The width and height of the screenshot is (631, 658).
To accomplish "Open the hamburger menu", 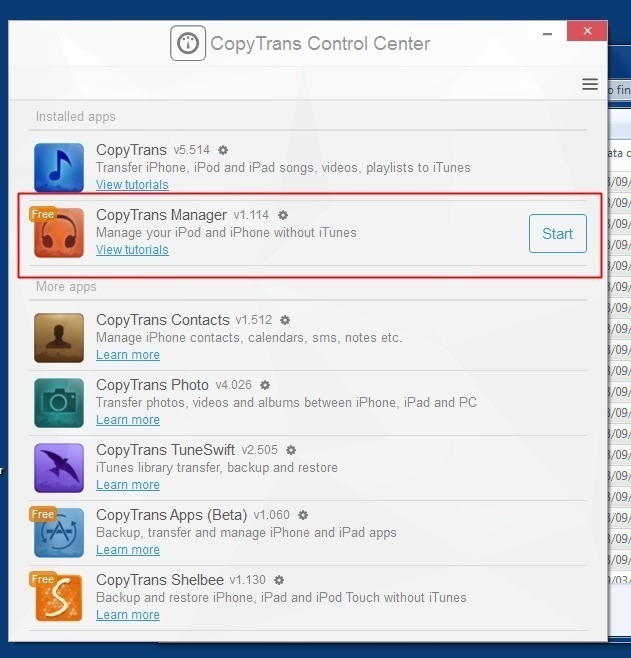I will tap(590, 84).
